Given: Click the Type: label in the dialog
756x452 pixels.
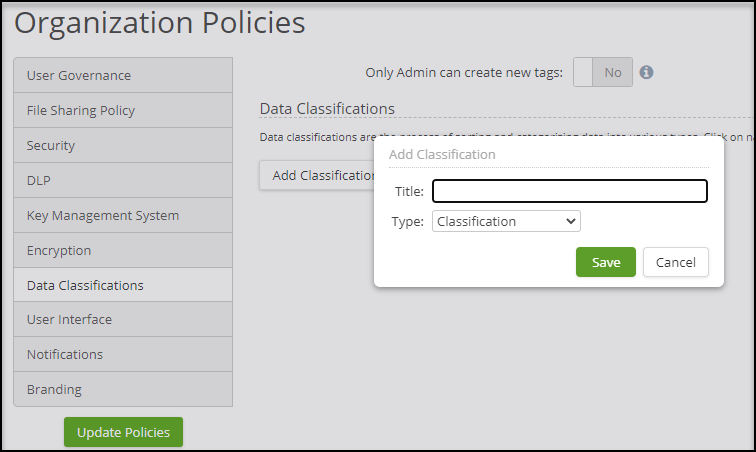Looking at the screenshot, I should pyautogui.click(x=408, y=221).
